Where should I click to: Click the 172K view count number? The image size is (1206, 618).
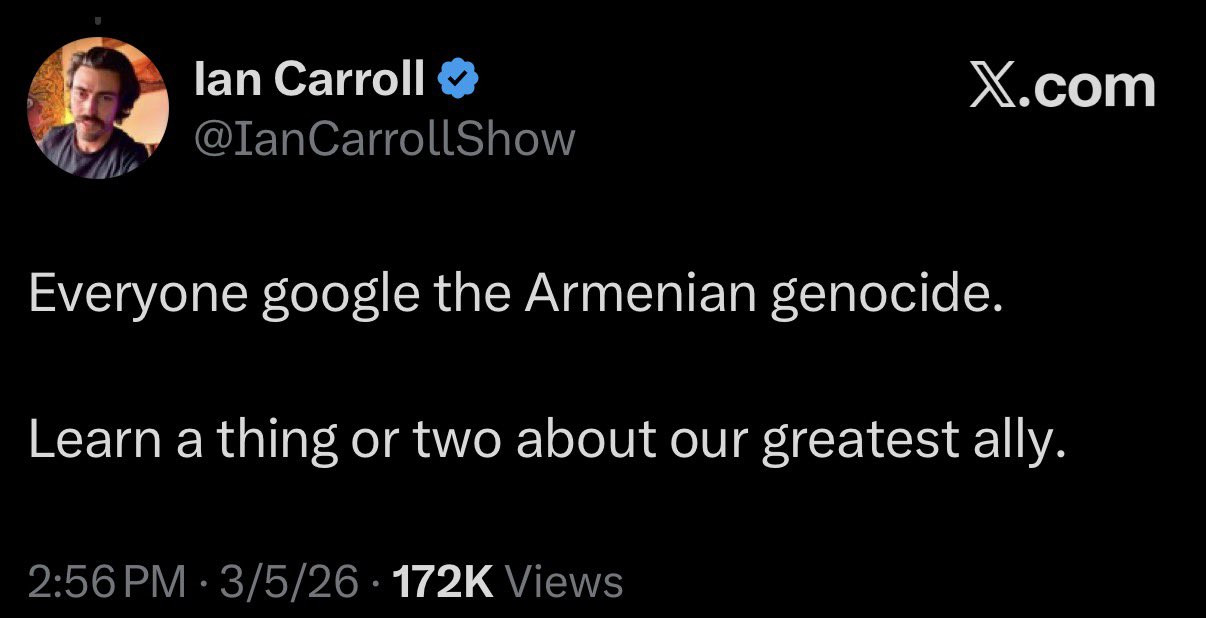point(445,582)
